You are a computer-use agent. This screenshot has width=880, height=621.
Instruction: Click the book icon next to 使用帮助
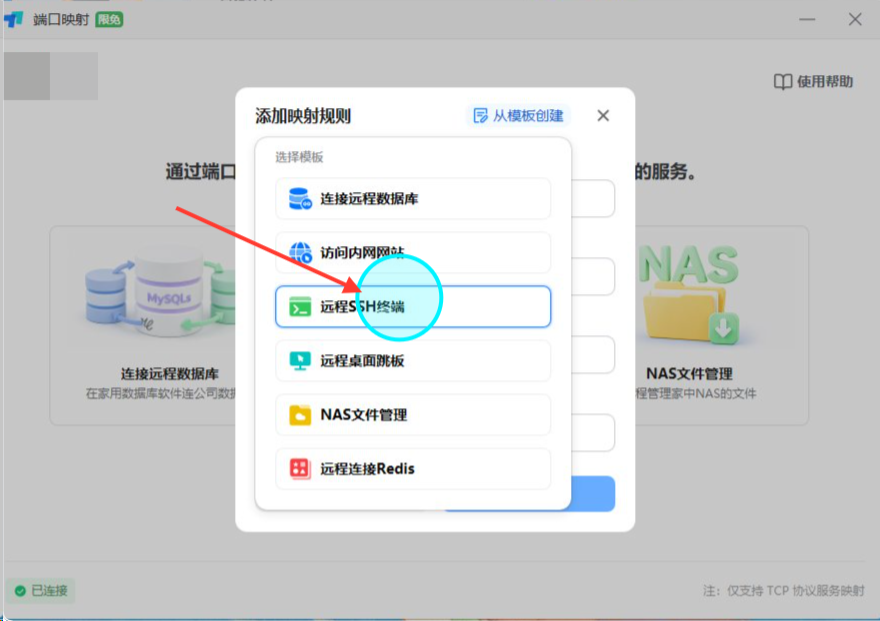point(782,82)
